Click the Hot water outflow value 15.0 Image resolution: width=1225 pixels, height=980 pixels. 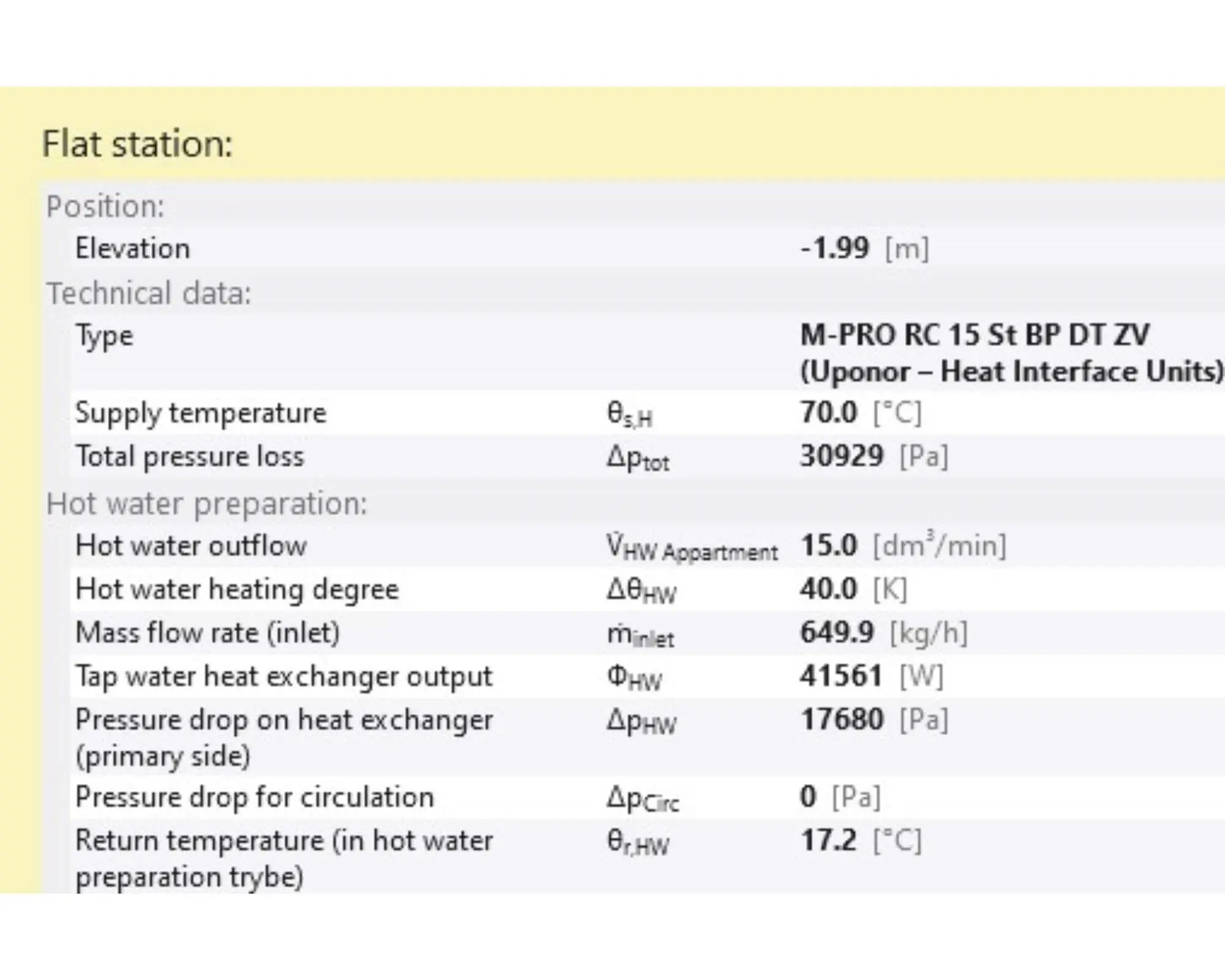pos(829,545)
